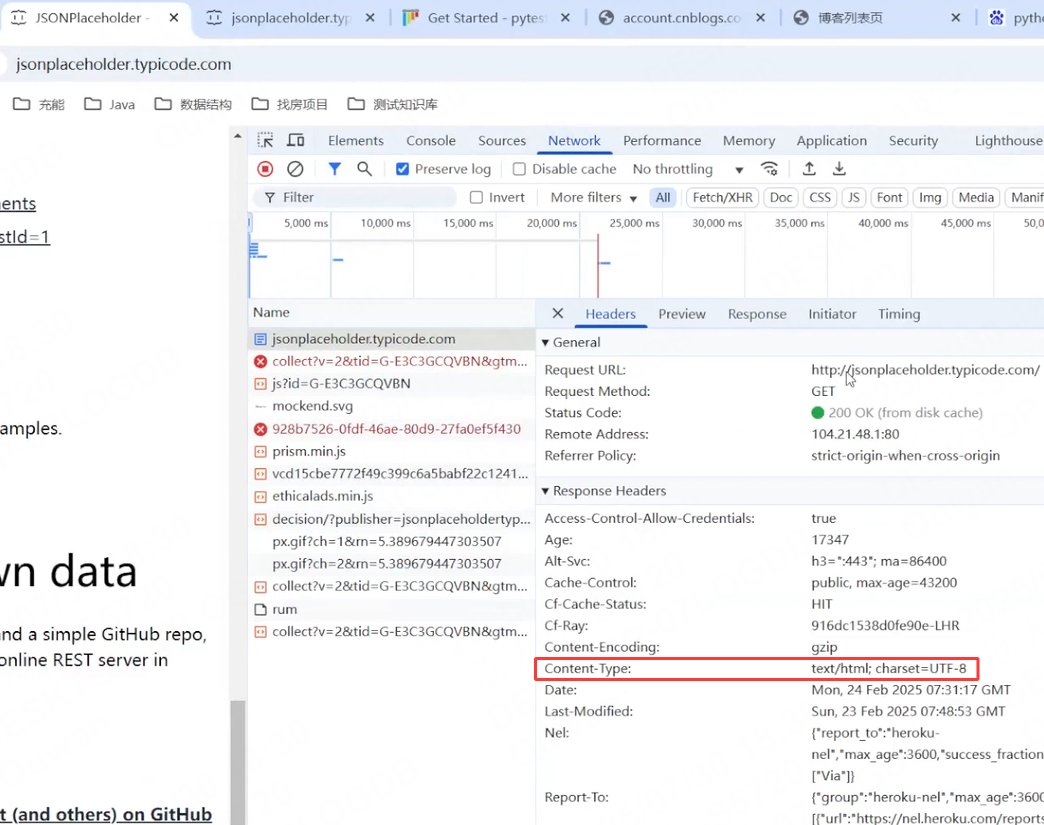This screenshot has width=1044, height=825.
Task: Toggle the network filter funnel icon
Action: (334, 169)
